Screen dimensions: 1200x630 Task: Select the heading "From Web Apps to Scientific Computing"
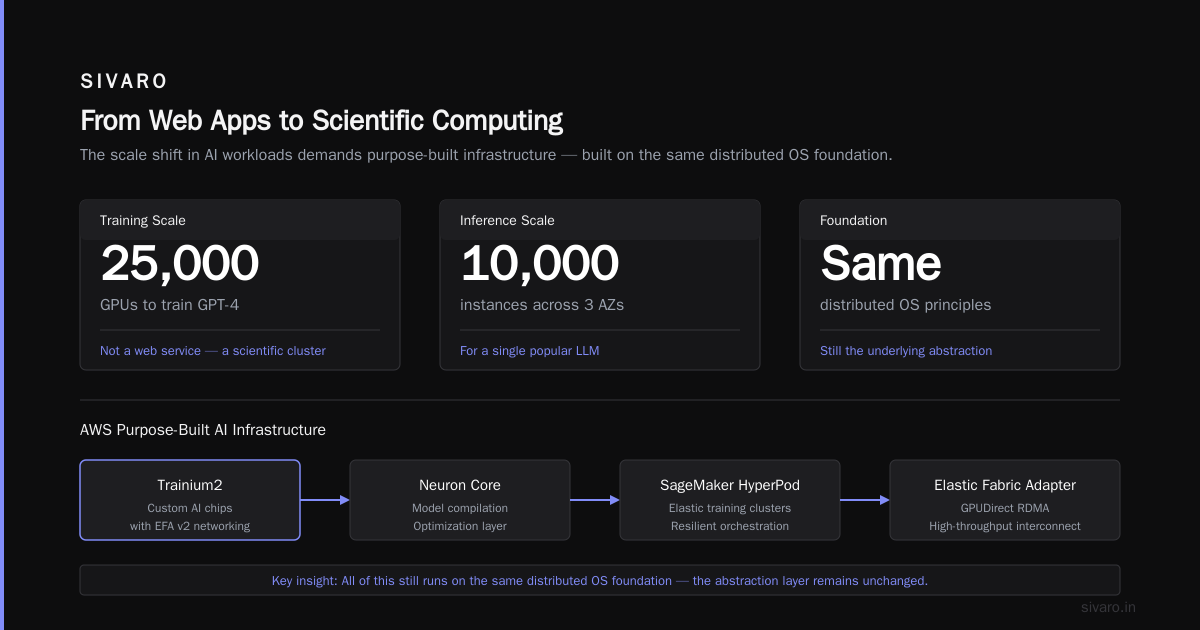click(321, 121)
